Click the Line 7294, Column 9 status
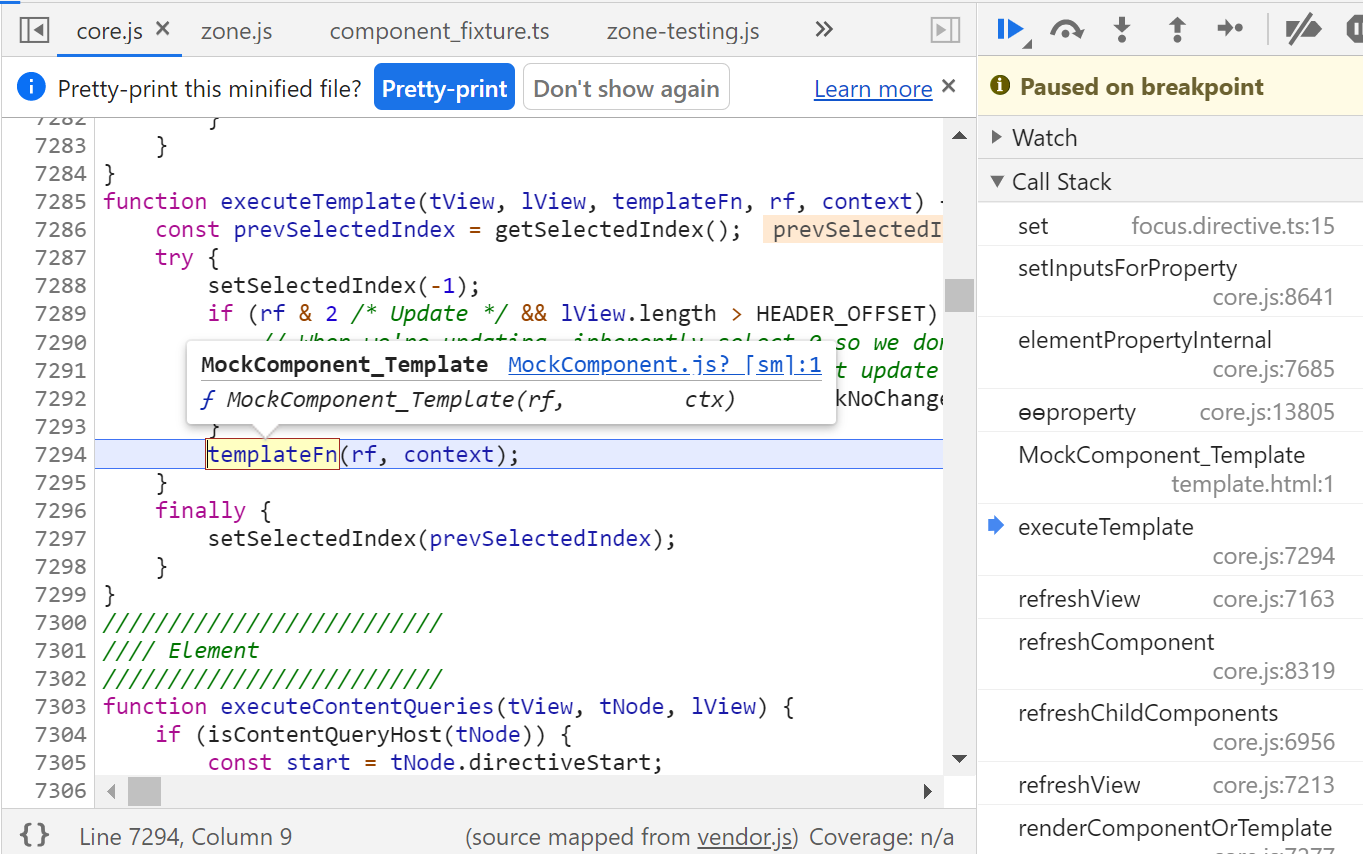Viewport: 1363px width, 854px height. (x=186, y=837)
